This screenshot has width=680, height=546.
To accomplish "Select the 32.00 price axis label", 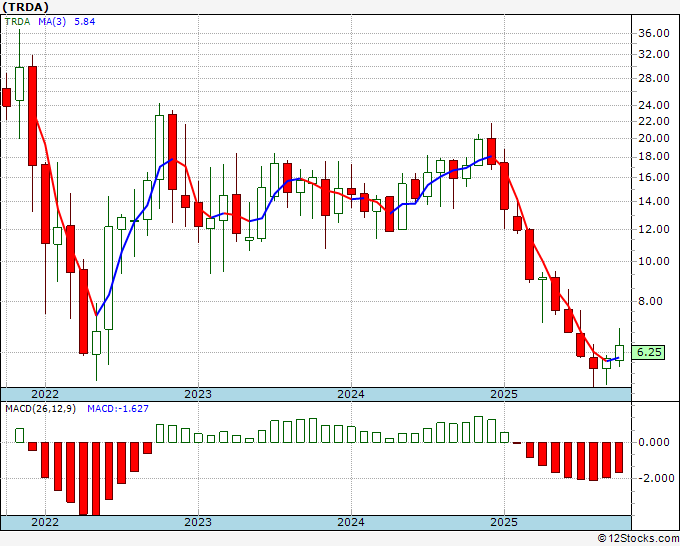I will (x=654, y=55).
